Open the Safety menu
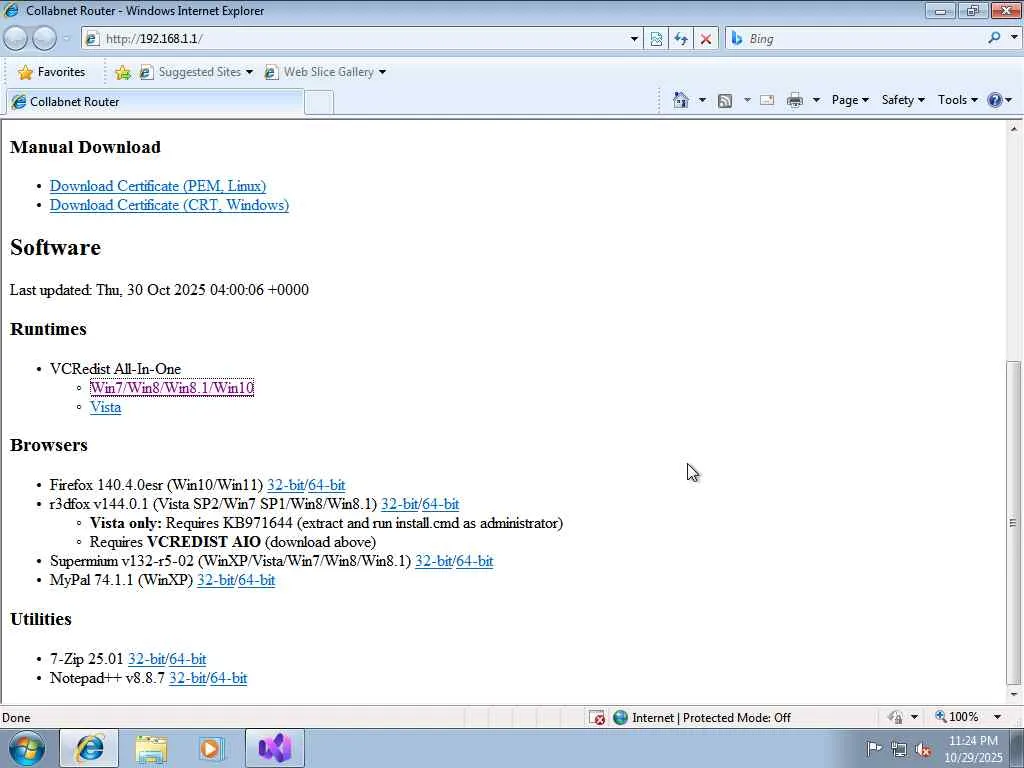 click(x=903, y=100)
